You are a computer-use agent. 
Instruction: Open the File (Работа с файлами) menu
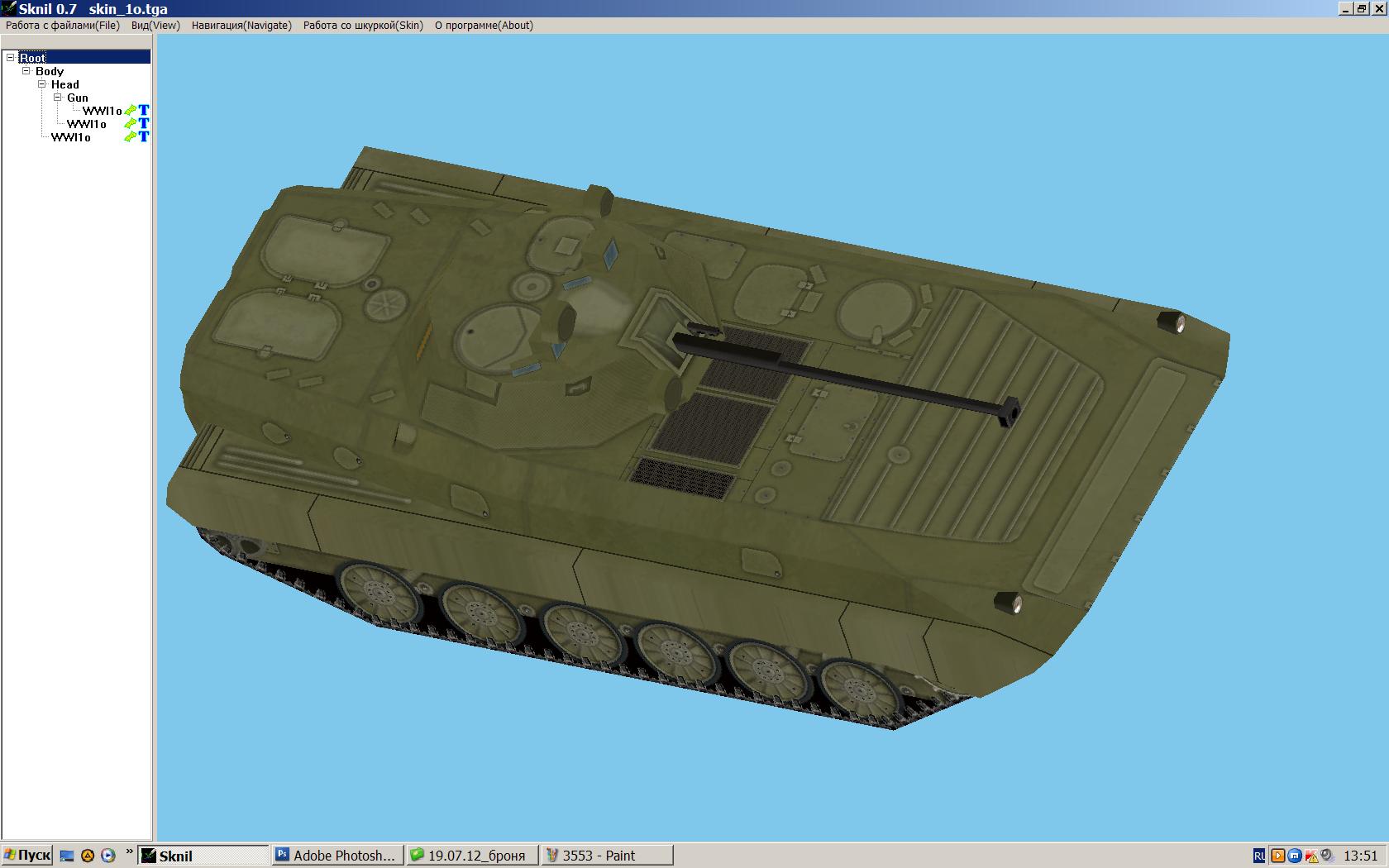[63, 26]
